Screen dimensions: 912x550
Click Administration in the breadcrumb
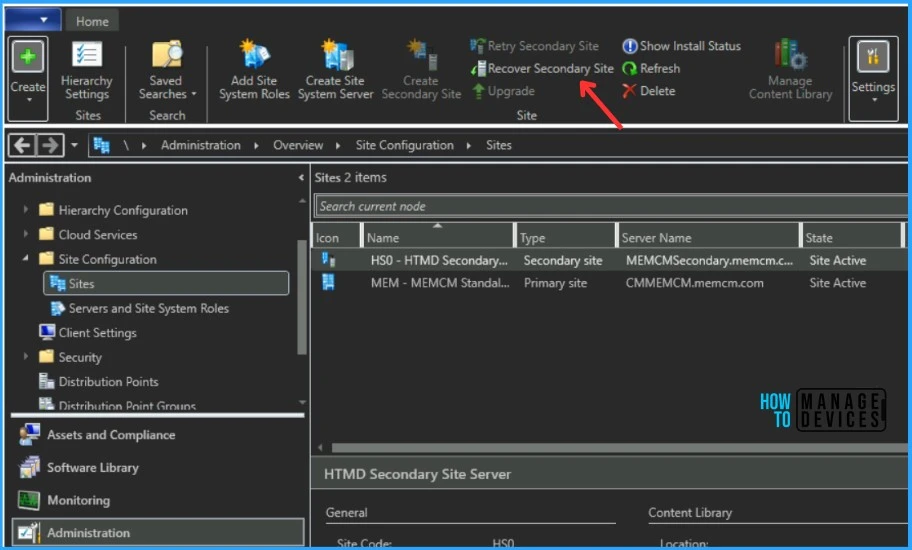(x=201, y=145)
